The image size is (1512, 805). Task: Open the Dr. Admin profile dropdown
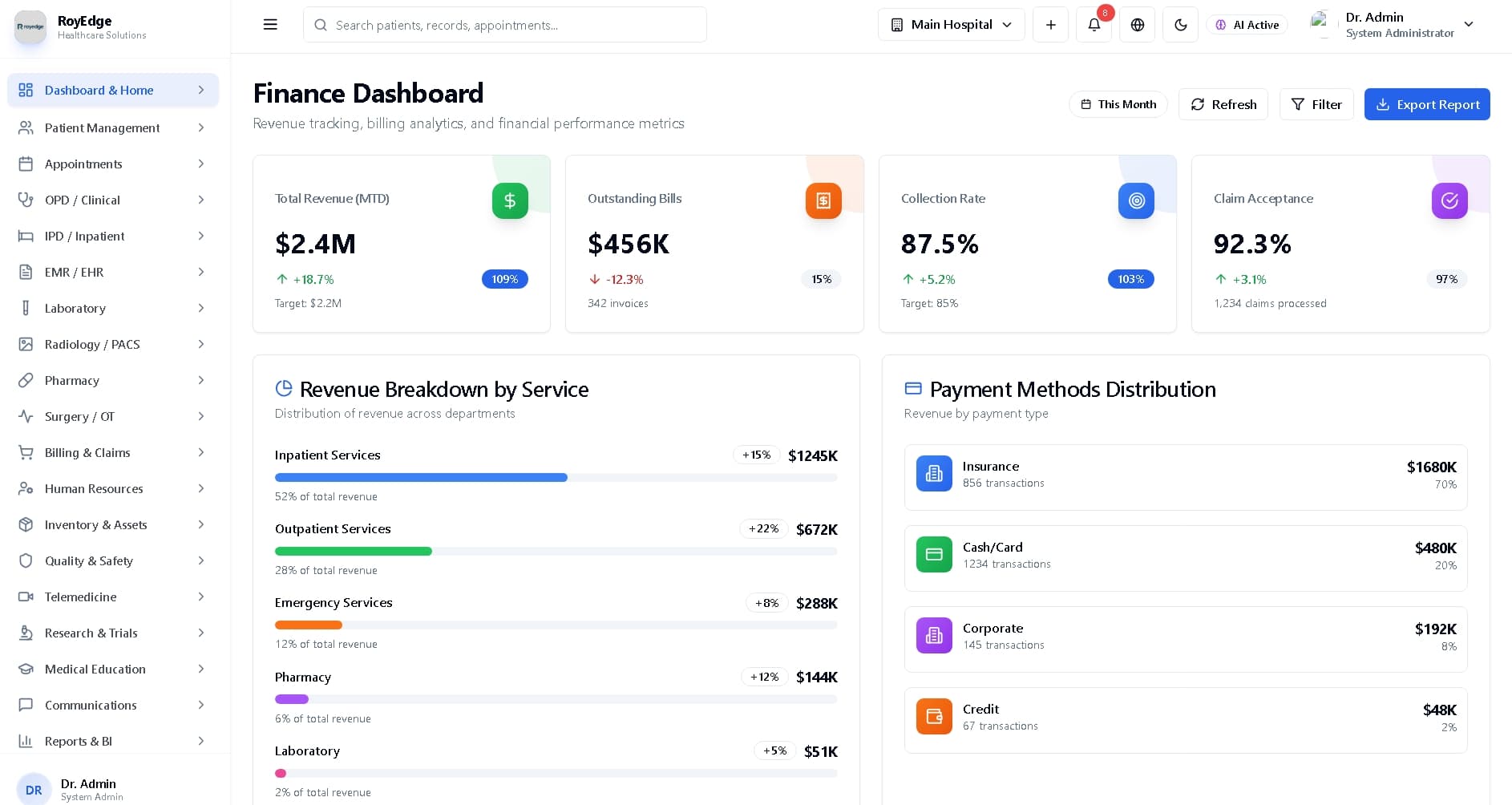click(1392, 25)
